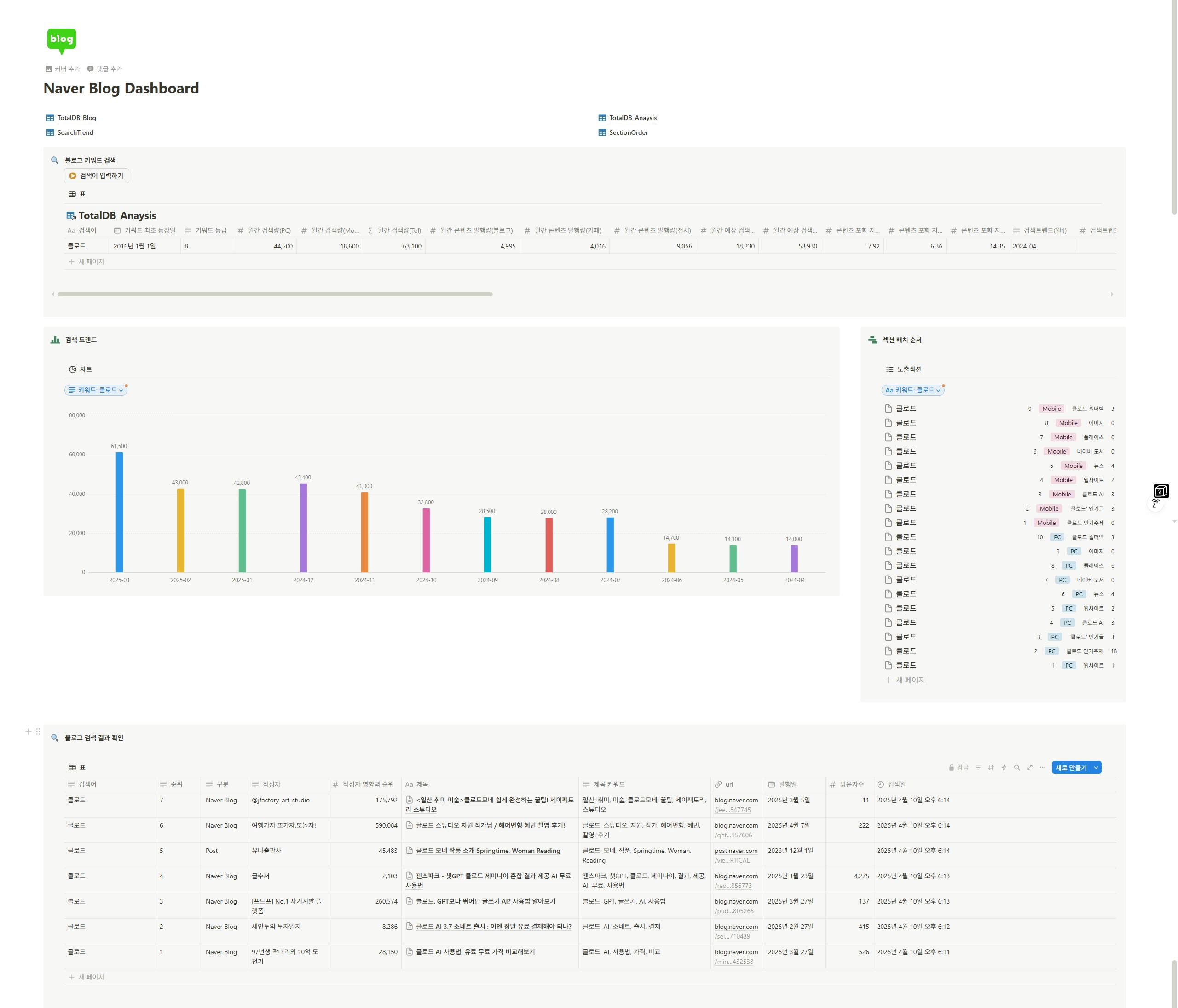Open the 클로드 row with PC 클로드 인기주제
Screen dimensions: 1178x1008
coord(999,651)
